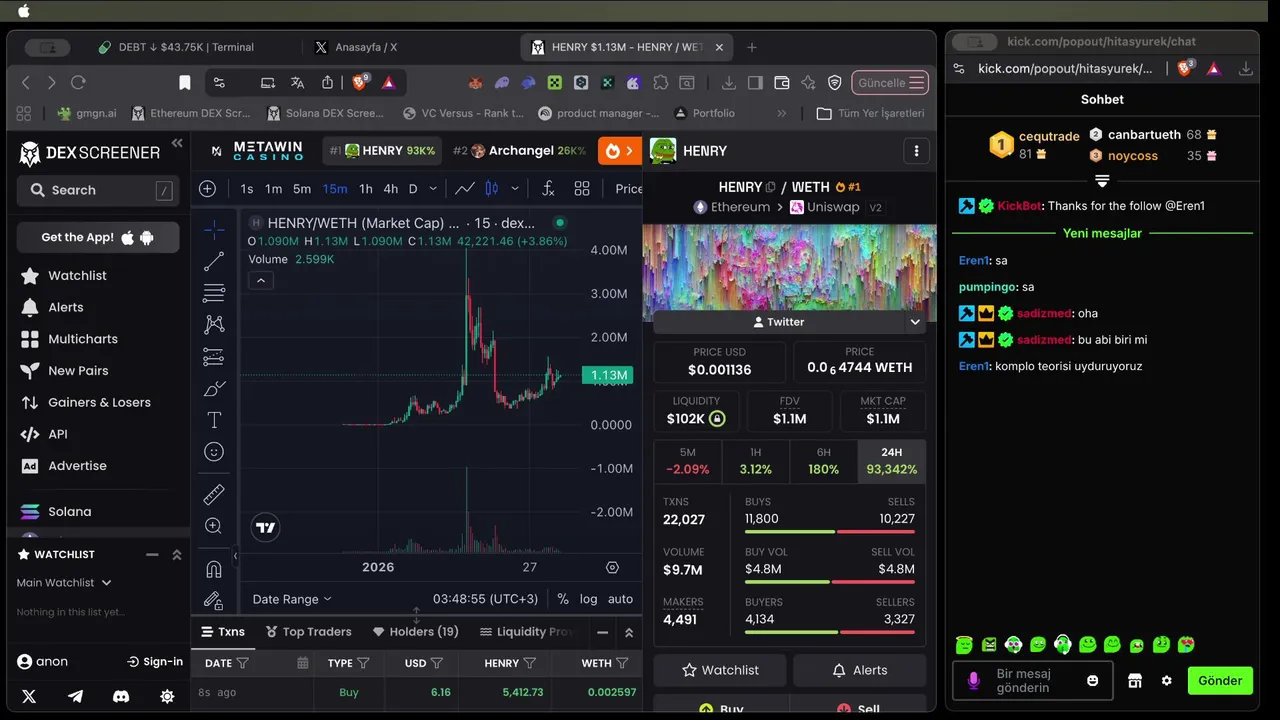Screen dimensions: 1280x720
Task: Switch chart to line style
Action: [x=465, y=188]
